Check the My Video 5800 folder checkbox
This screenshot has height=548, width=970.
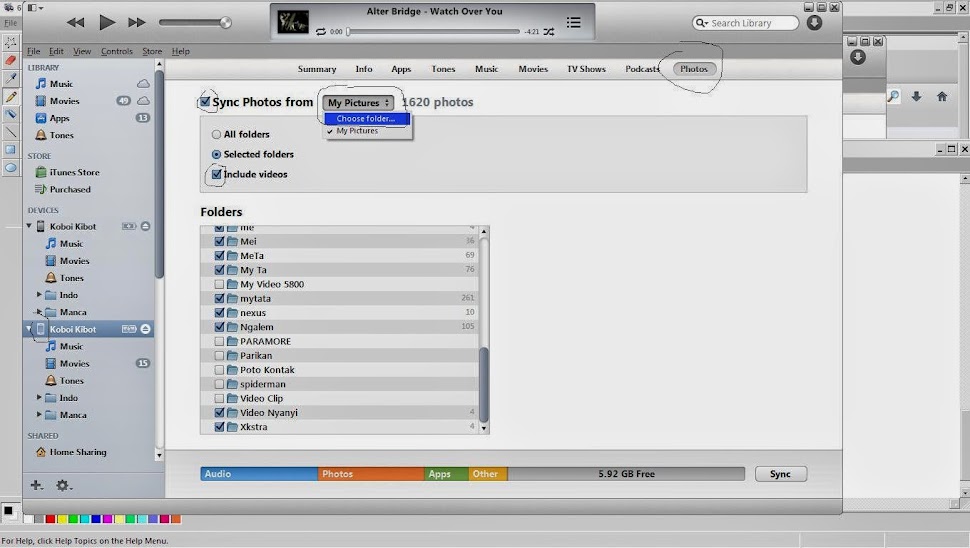click(219, 284)
